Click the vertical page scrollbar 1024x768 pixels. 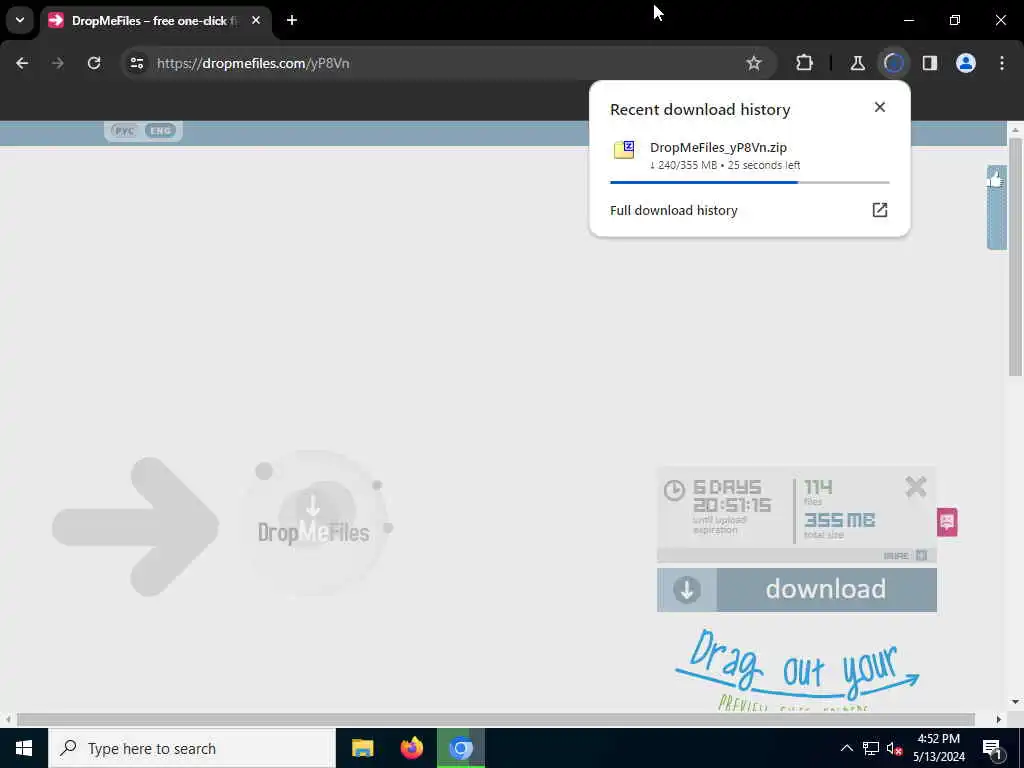[x=1015, y=257]
